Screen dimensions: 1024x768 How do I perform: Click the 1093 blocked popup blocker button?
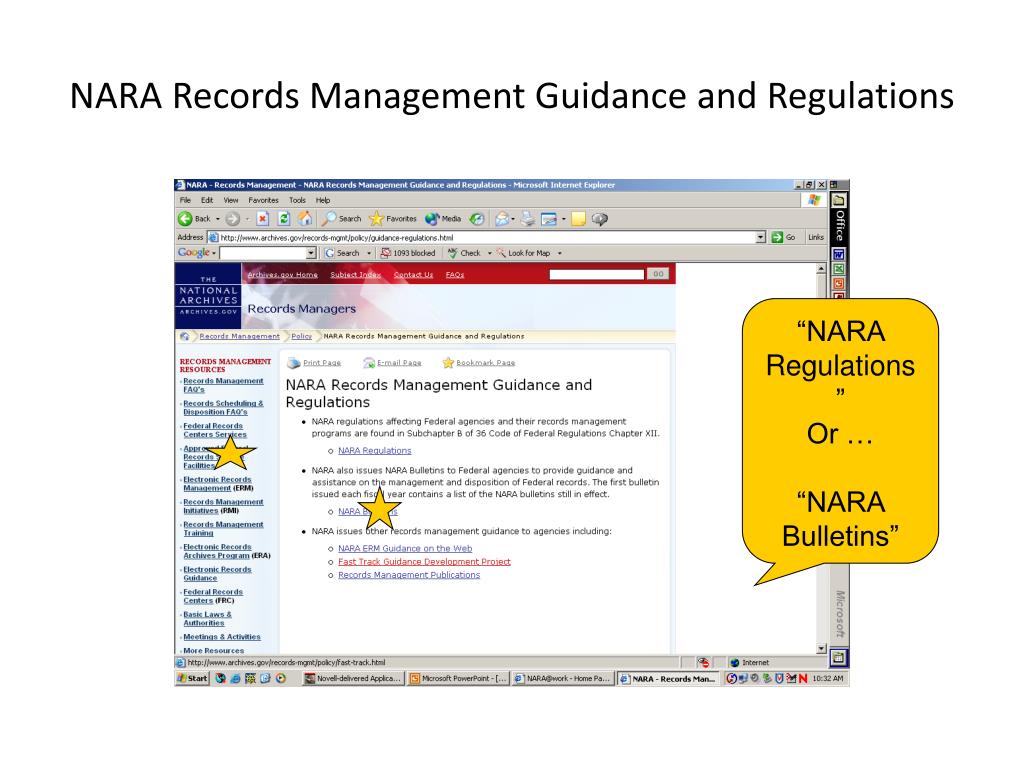(x=408, y=253)
